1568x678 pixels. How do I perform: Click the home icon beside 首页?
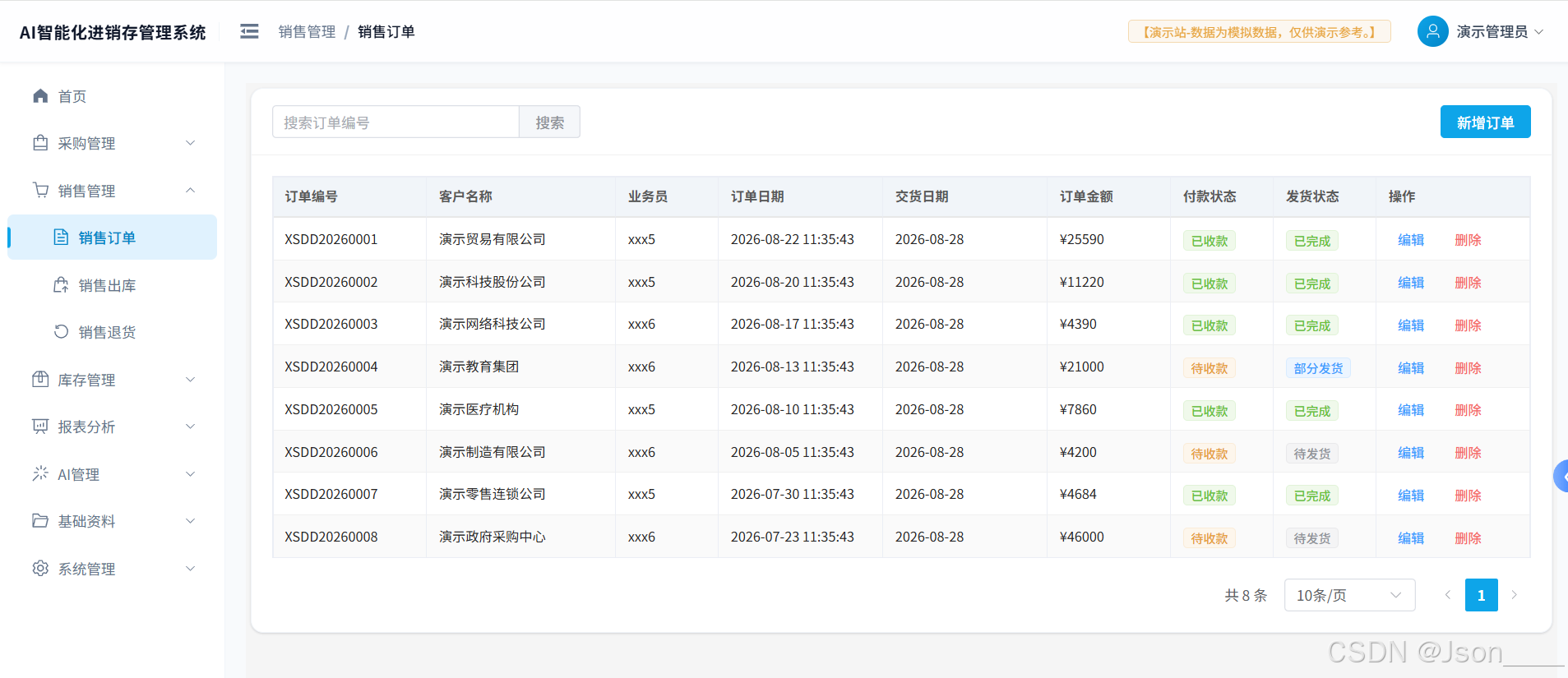[x=40, y=95]
